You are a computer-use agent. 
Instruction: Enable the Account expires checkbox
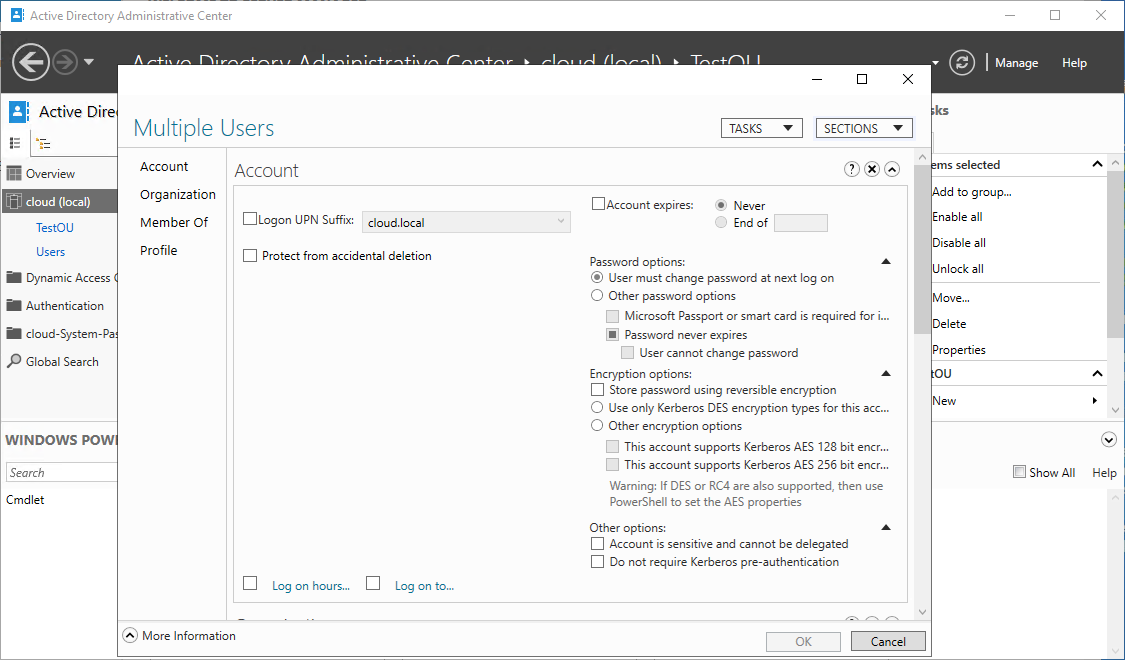coord(598,204)
